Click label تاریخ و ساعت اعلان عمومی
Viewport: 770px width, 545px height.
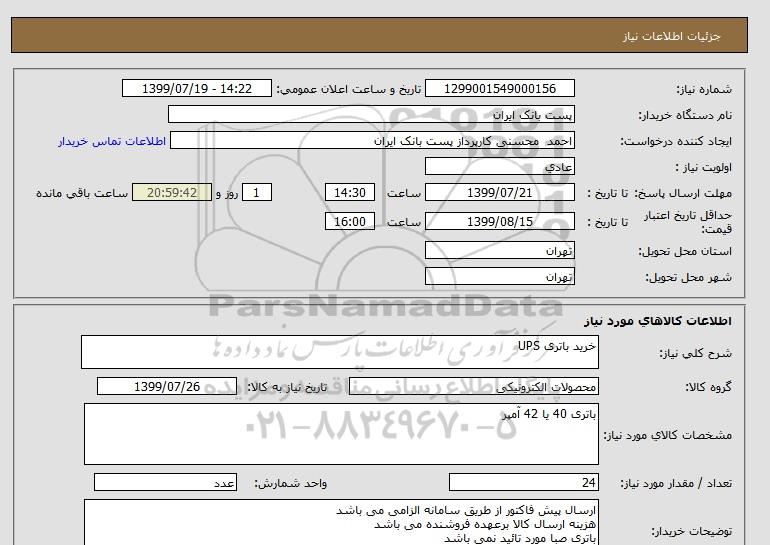(348, 89)
